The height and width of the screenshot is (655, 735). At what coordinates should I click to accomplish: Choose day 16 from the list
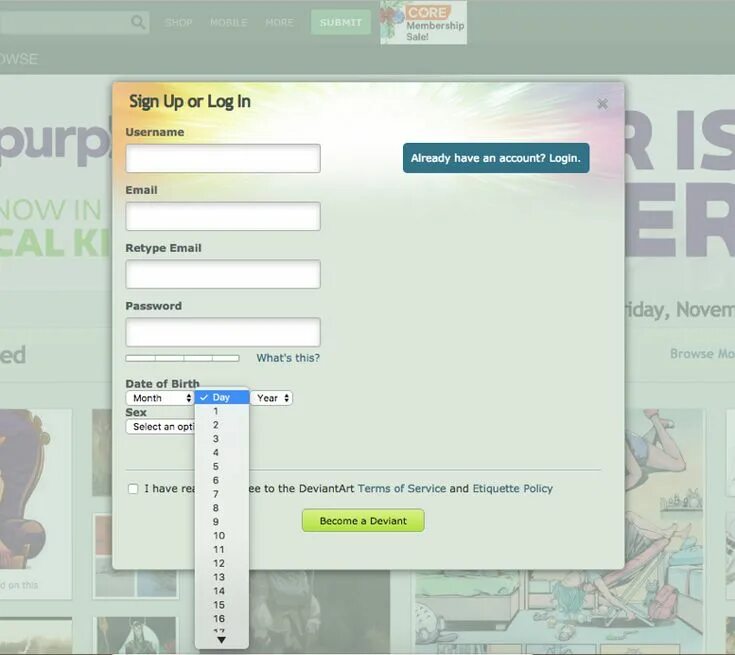click(x=222, y=618)
